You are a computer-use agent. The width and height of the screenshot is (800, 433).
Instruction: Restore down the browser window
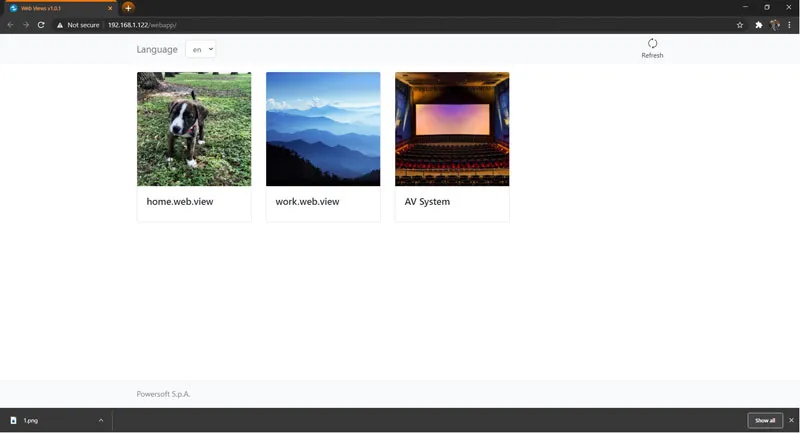click(766, 7)
